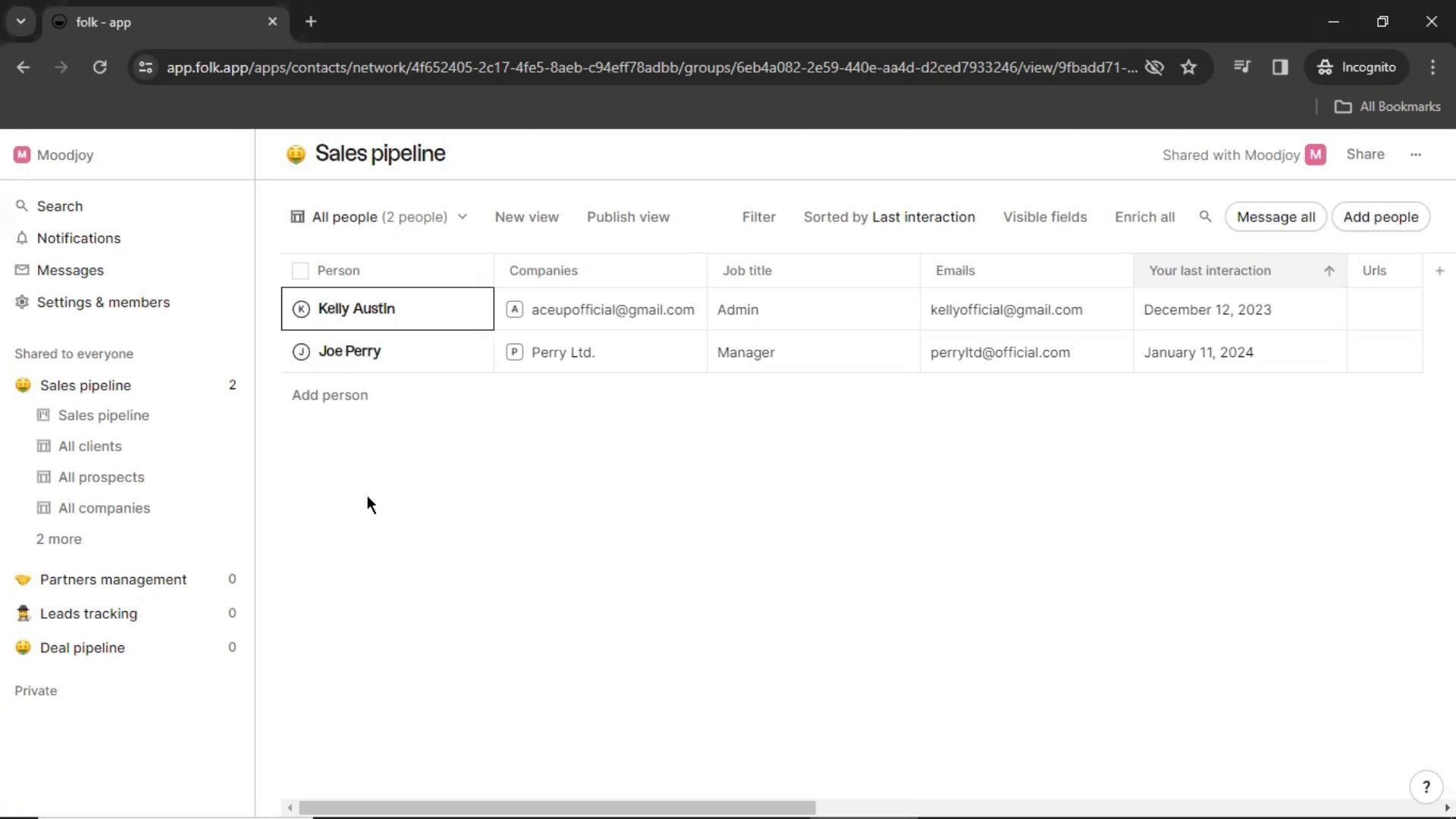The height and width of the screenshot is (819, 1456).
Task: Click the horizontal scrollbar at bottom
Action: 557,808
